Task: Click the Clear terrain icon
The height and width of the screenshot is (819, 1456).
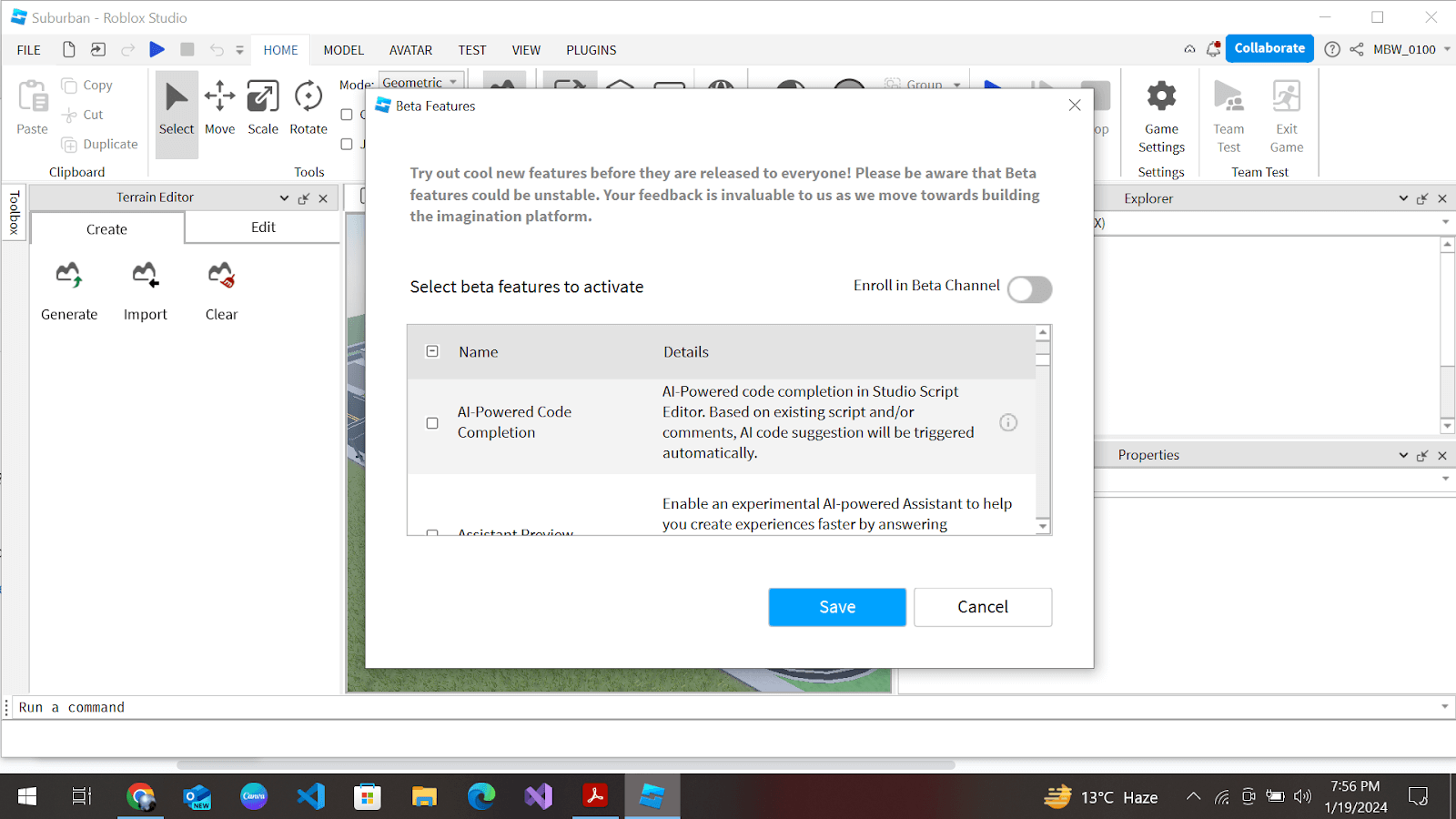Action: click(221, 276)
